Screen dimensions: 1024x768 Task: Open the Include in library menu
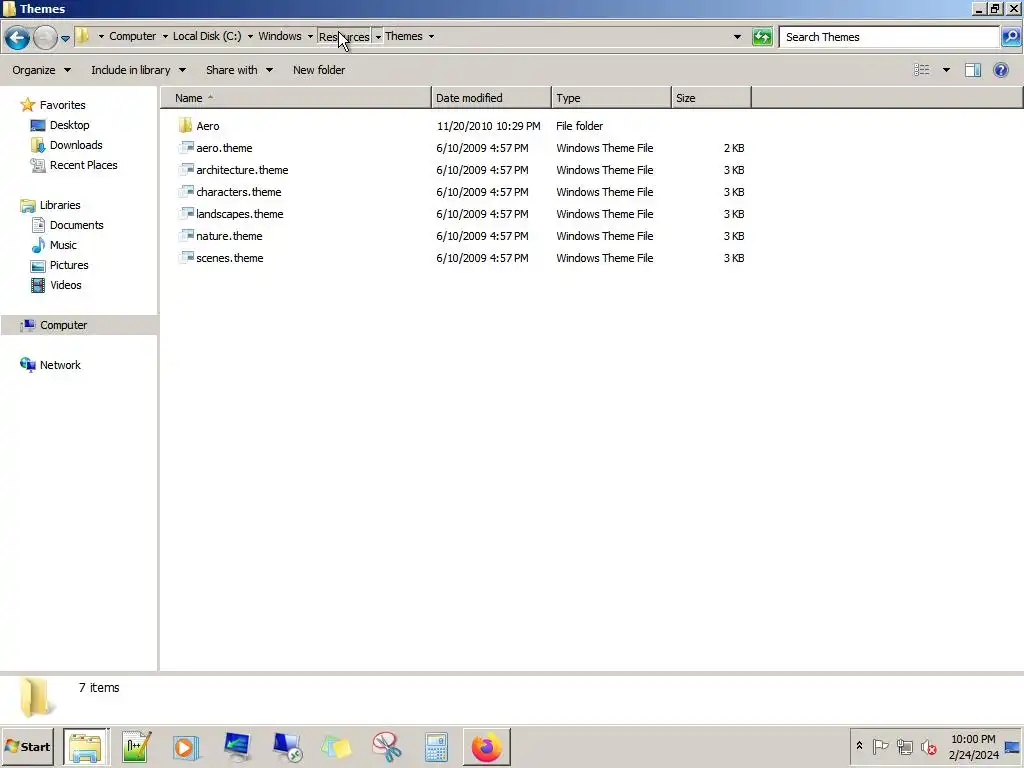138,70
